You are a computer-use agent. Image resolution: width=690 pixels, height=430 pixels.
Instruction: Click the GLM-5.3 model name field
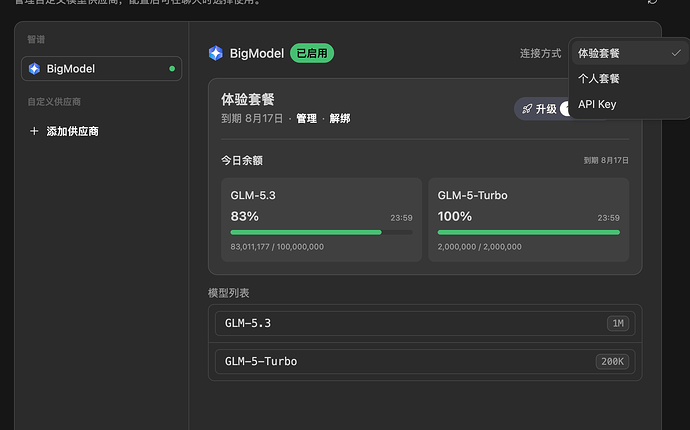(x=425, y=323)
